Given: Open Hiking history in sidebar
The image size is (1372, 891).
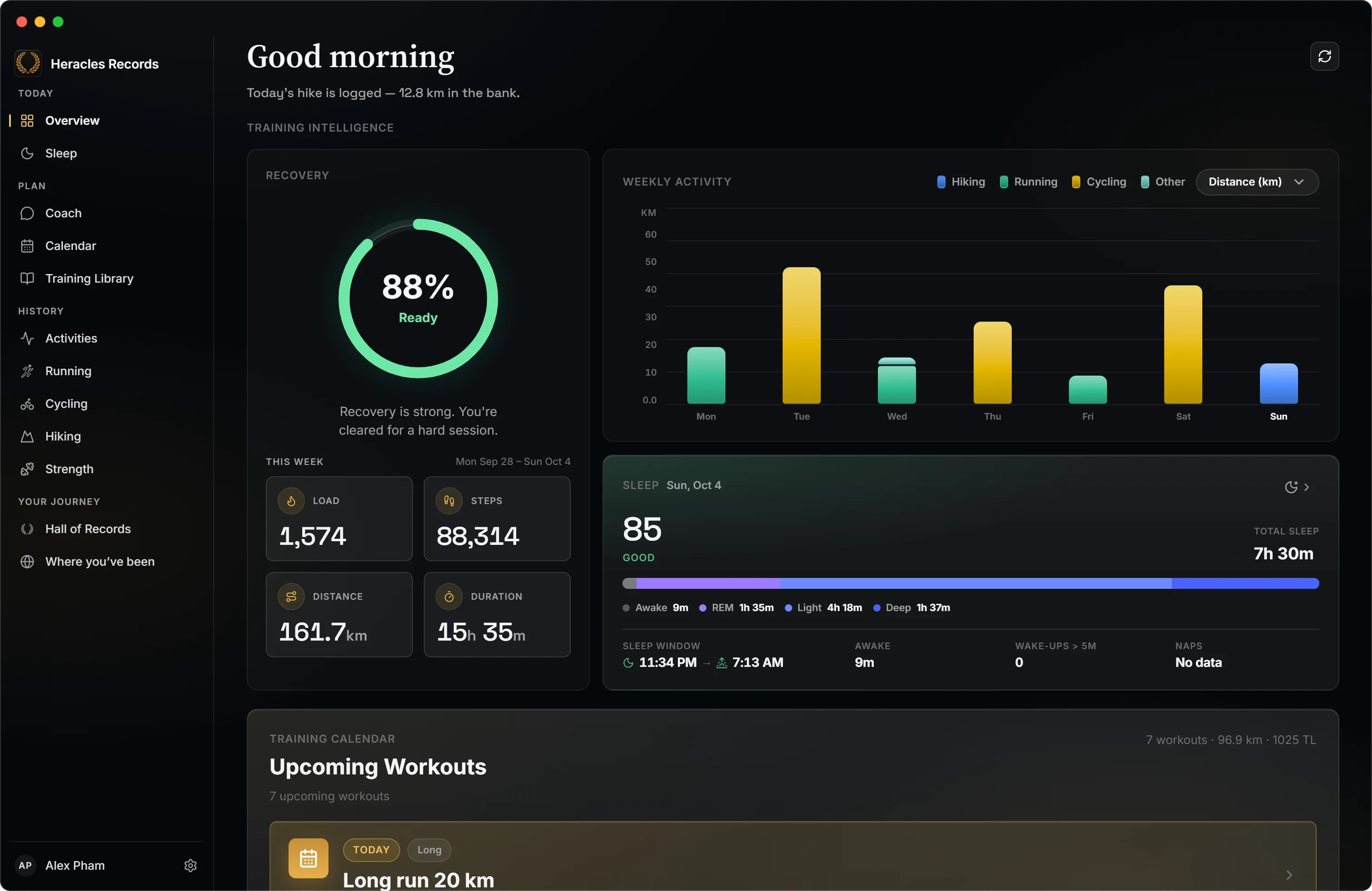Looking at the screenshot, I should pos(107,436).
